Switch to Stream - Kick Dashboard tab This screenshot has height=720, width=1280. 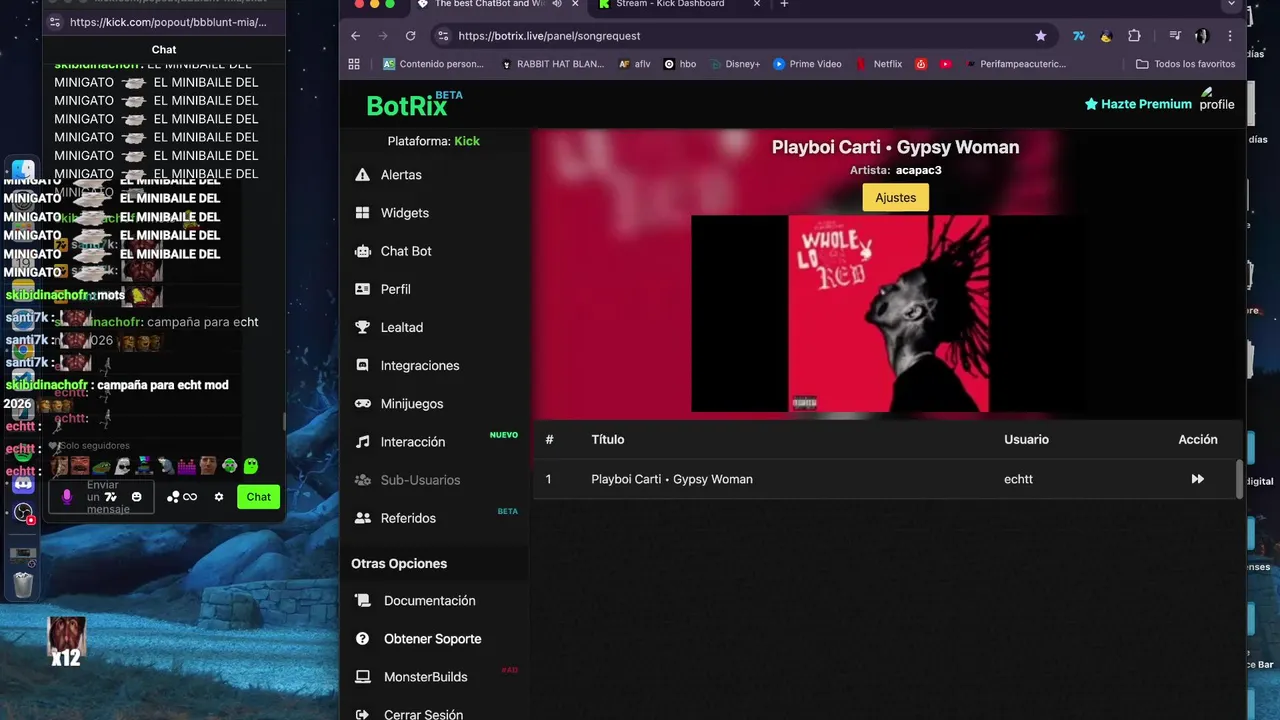point(671,4)
